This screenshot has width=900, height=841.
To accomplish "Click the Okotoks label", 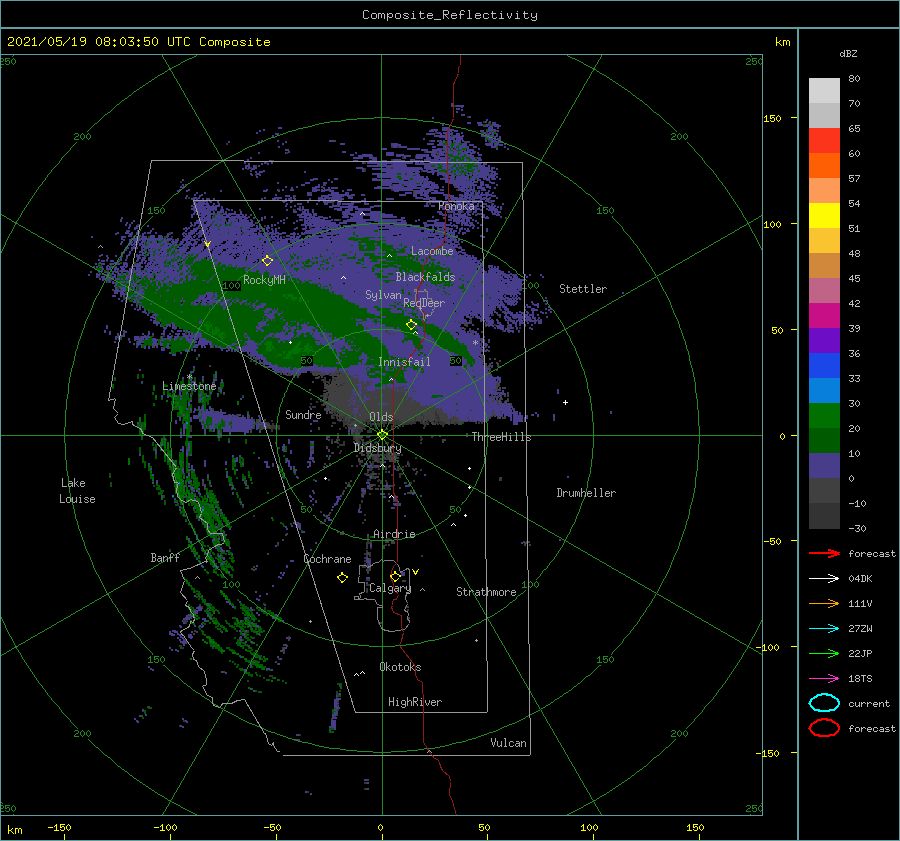I will click(x=400, y=667).
